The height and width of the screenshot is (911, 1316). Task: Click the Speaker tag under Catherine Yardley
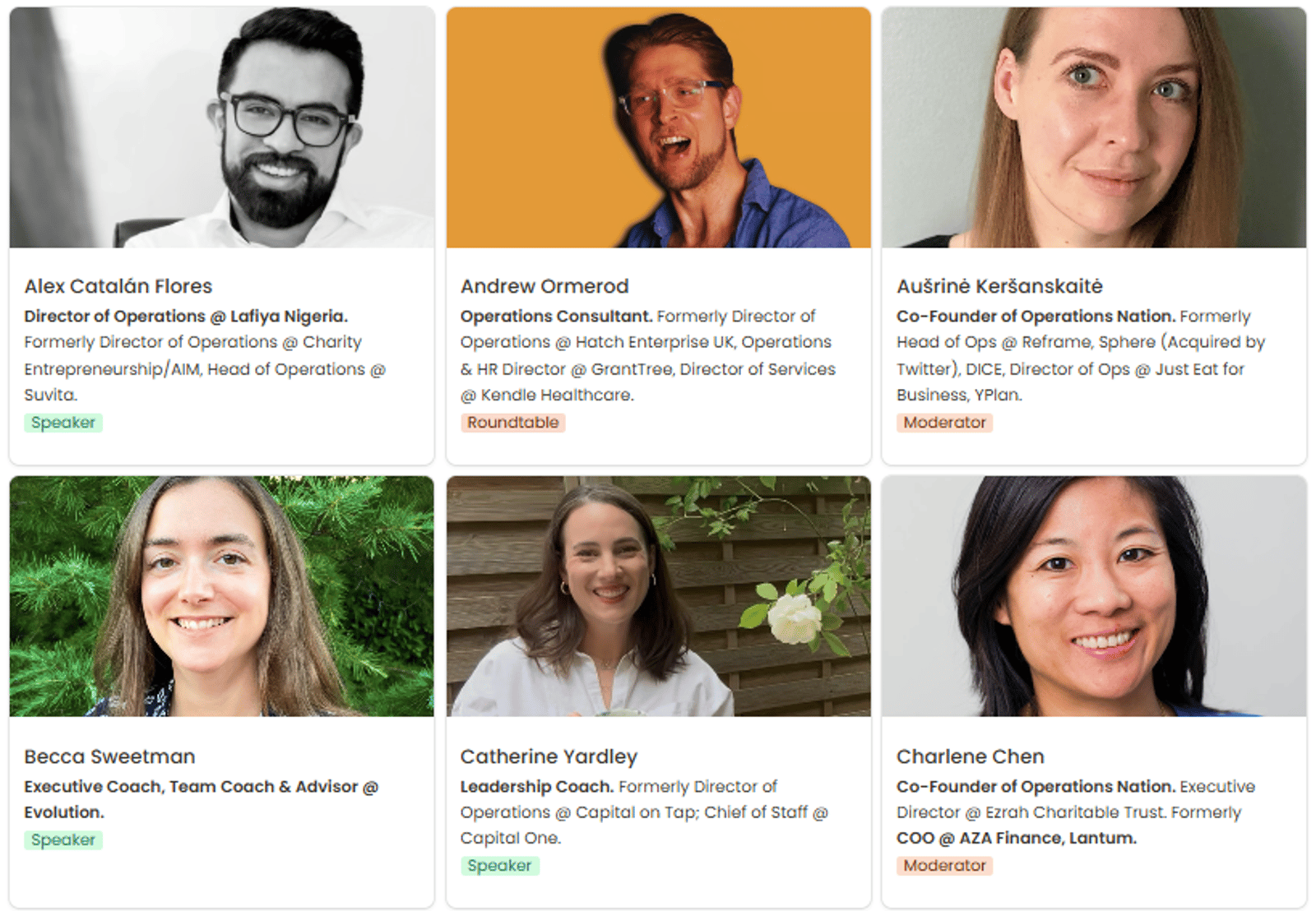[499, 866]
